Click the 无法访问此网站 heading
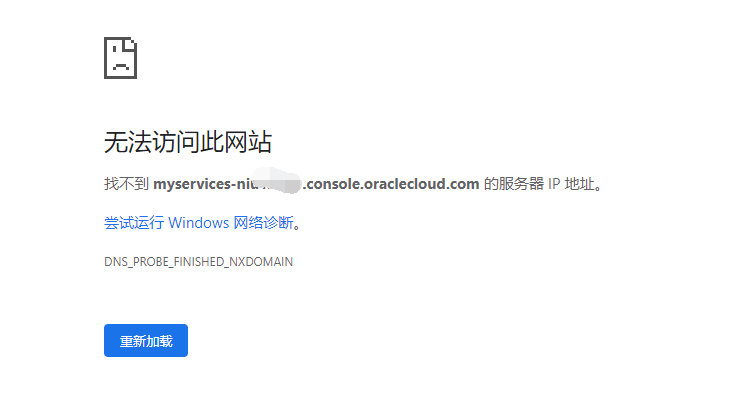This screenshot has height=409, width=745. 188,142
